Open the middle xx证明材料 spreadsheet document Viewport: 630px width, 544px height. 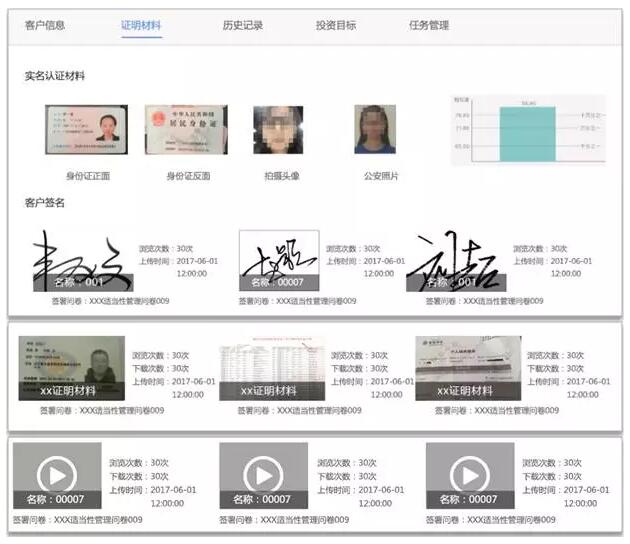tap(272, 367)
